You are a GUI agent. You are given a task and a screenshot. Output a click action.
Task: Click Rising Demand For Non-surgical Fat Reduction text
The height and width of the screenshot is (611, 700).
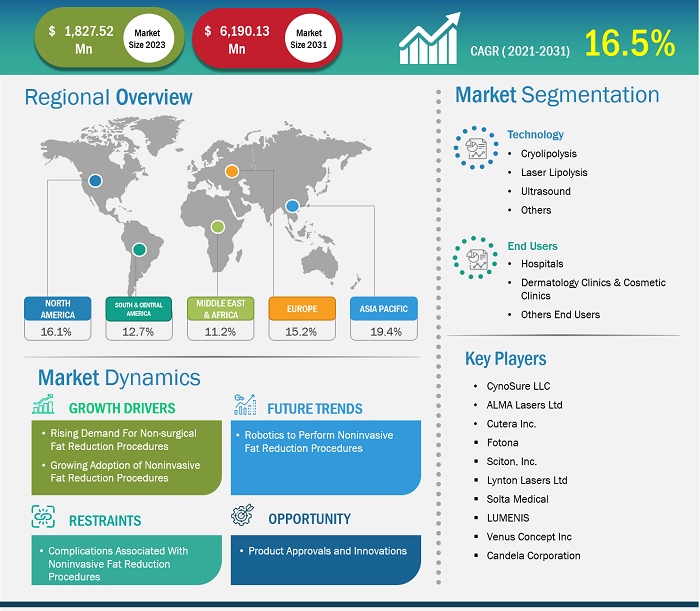click(x=123, y=440)
